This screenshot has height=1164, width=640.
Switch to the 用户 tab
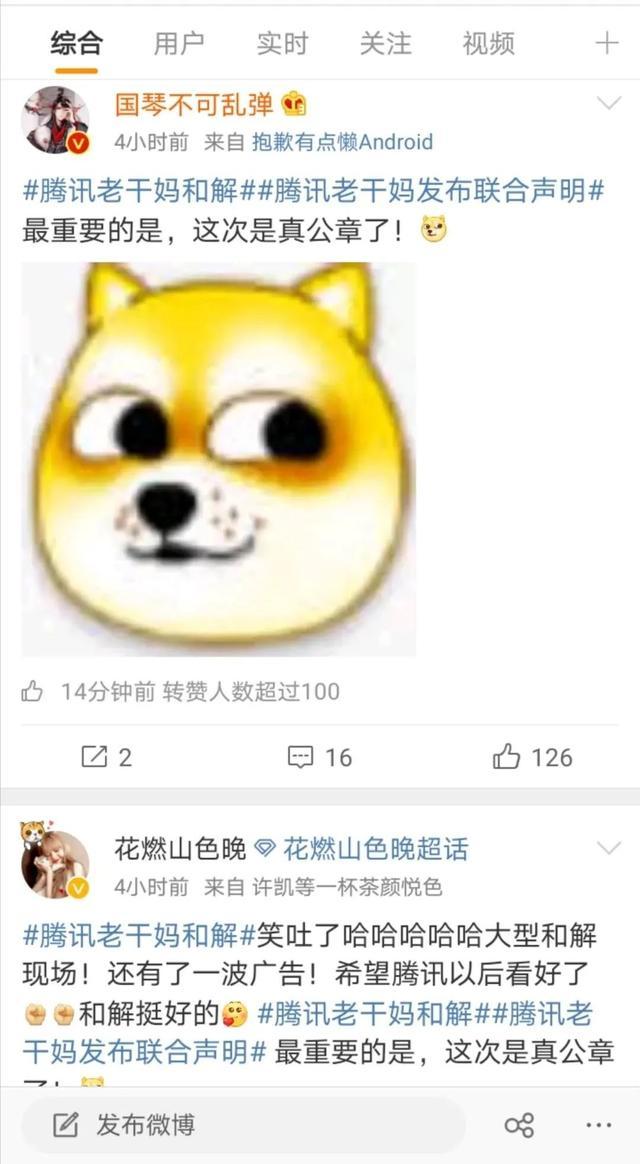click(179, 43)
